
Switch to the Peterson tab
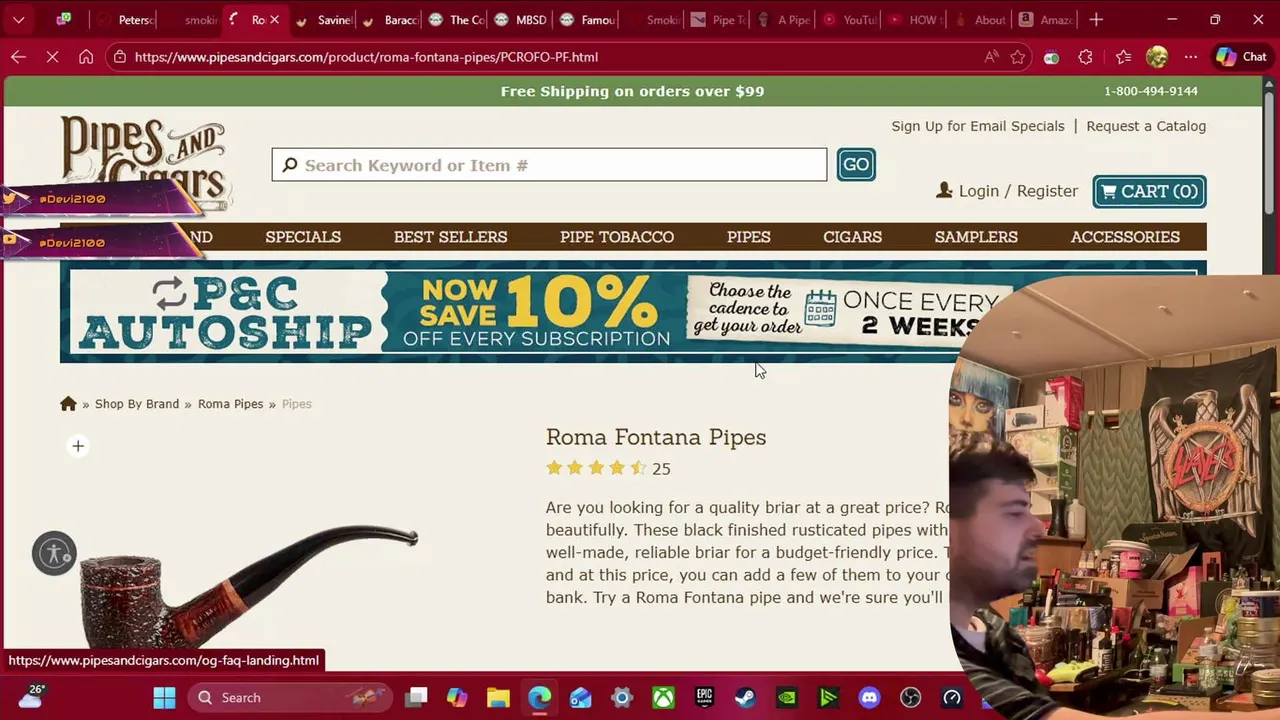pyautogui.click(x=125, y=19)
